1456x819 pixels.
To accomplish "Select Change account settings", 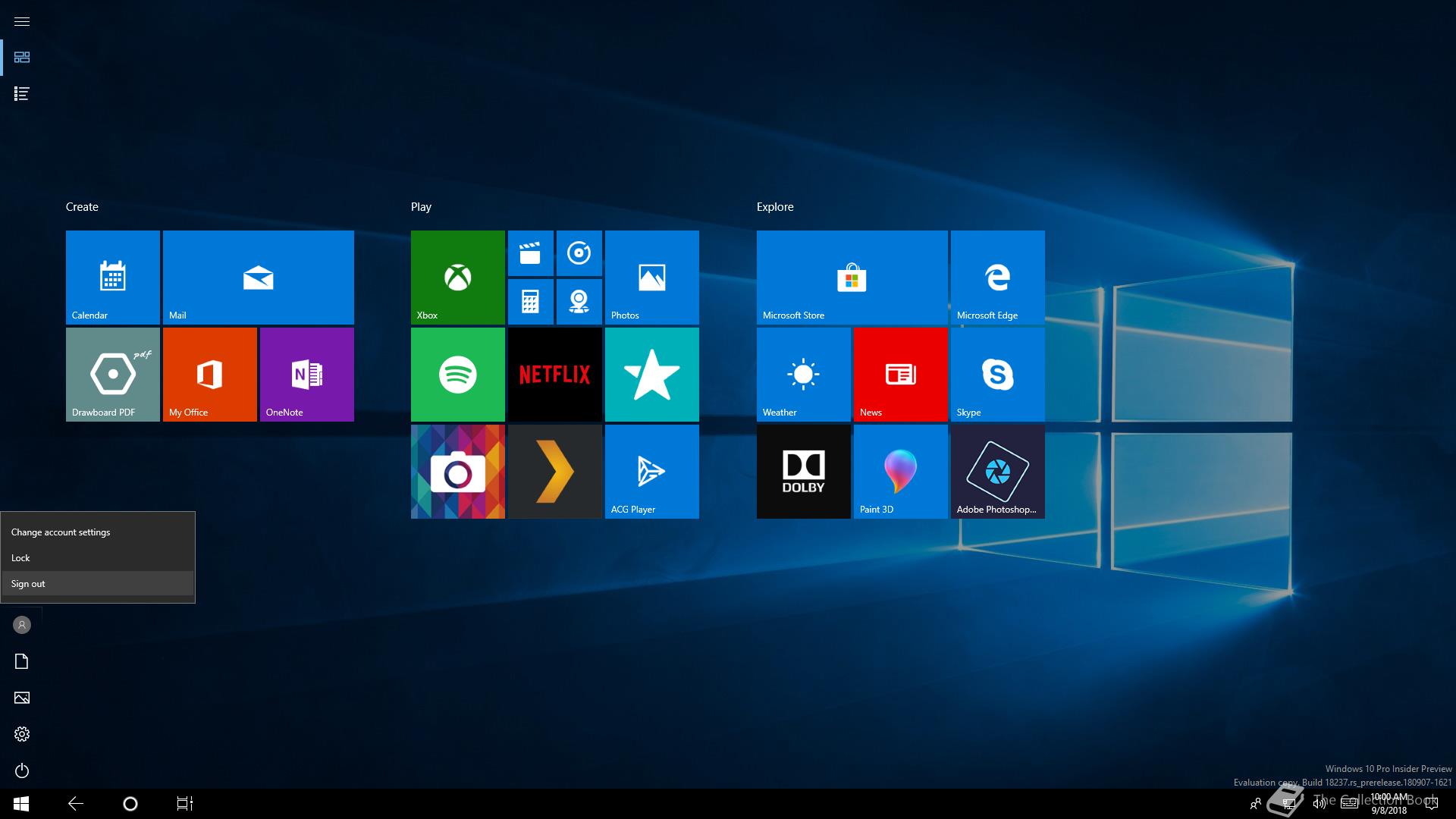I will 98,532.
